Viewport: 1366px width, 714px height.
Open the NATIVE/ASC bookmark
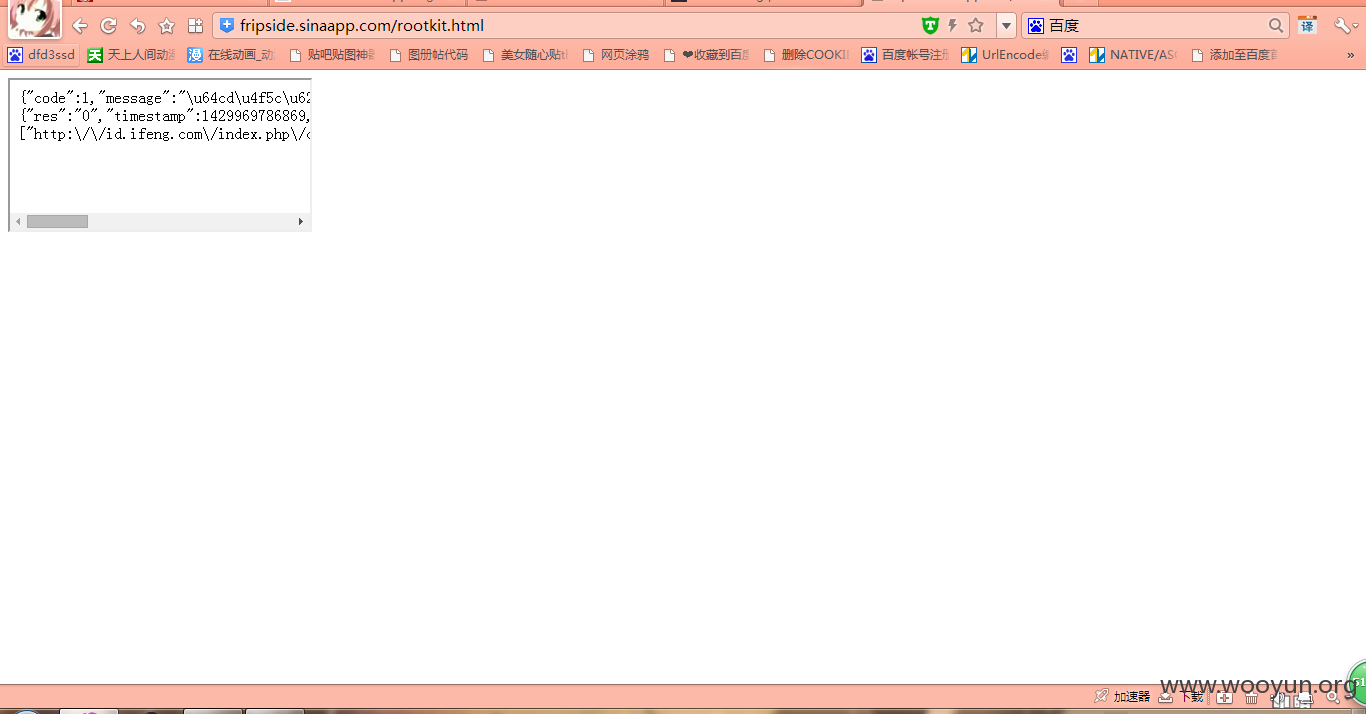(1133, 55)
